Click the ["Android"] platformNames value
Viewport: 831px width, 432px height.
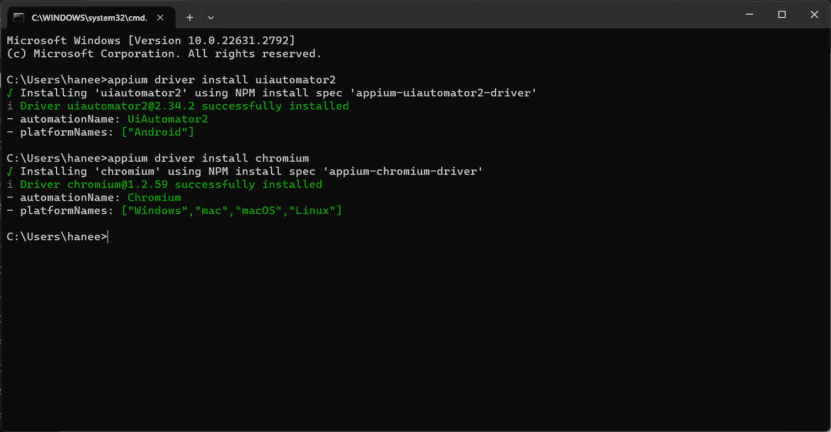pyautogui.click(x=158, y=132)
